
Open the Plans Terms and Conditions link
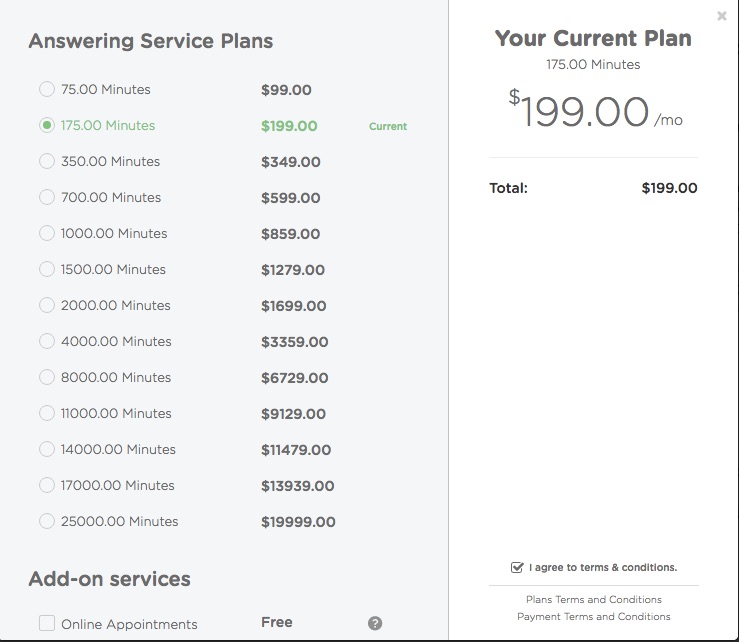(594, 600)
